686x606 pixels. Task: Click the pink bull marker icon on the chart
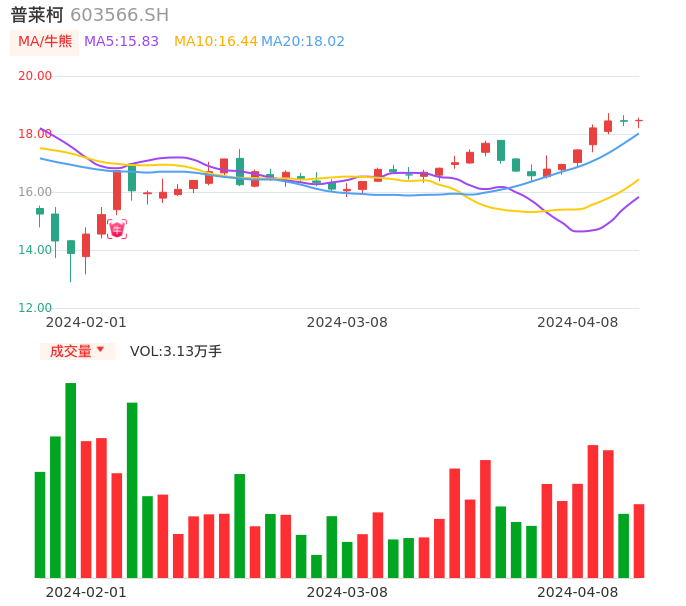117,229
